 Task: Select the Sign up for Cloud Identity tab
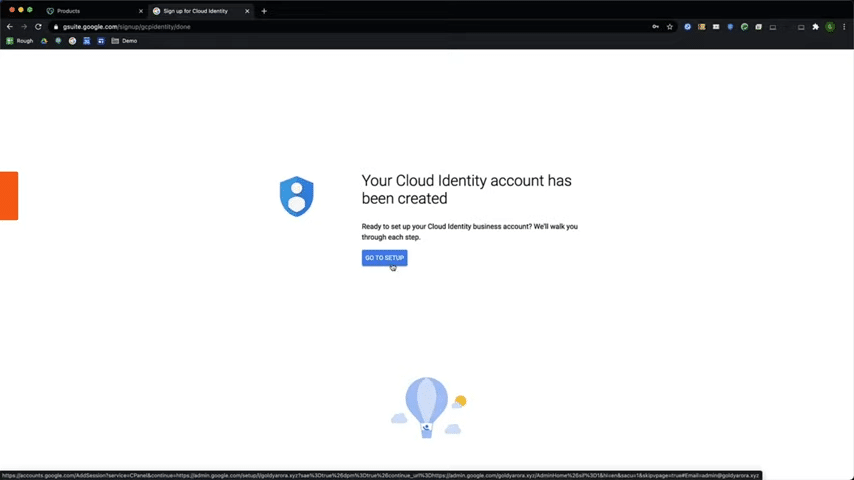coord(200,11)
